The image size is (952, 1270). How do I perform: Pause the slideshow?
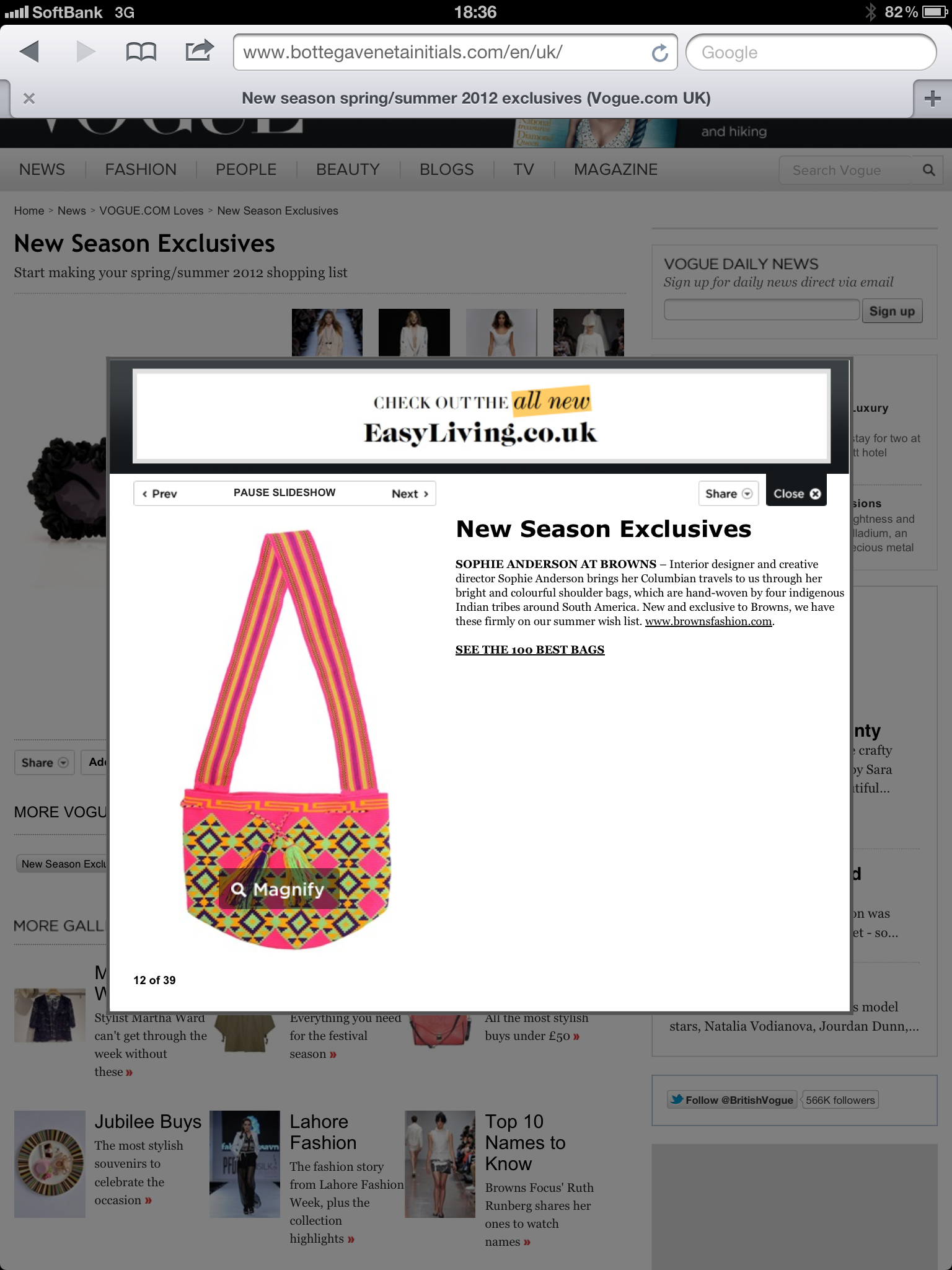(x=284, y=492)
